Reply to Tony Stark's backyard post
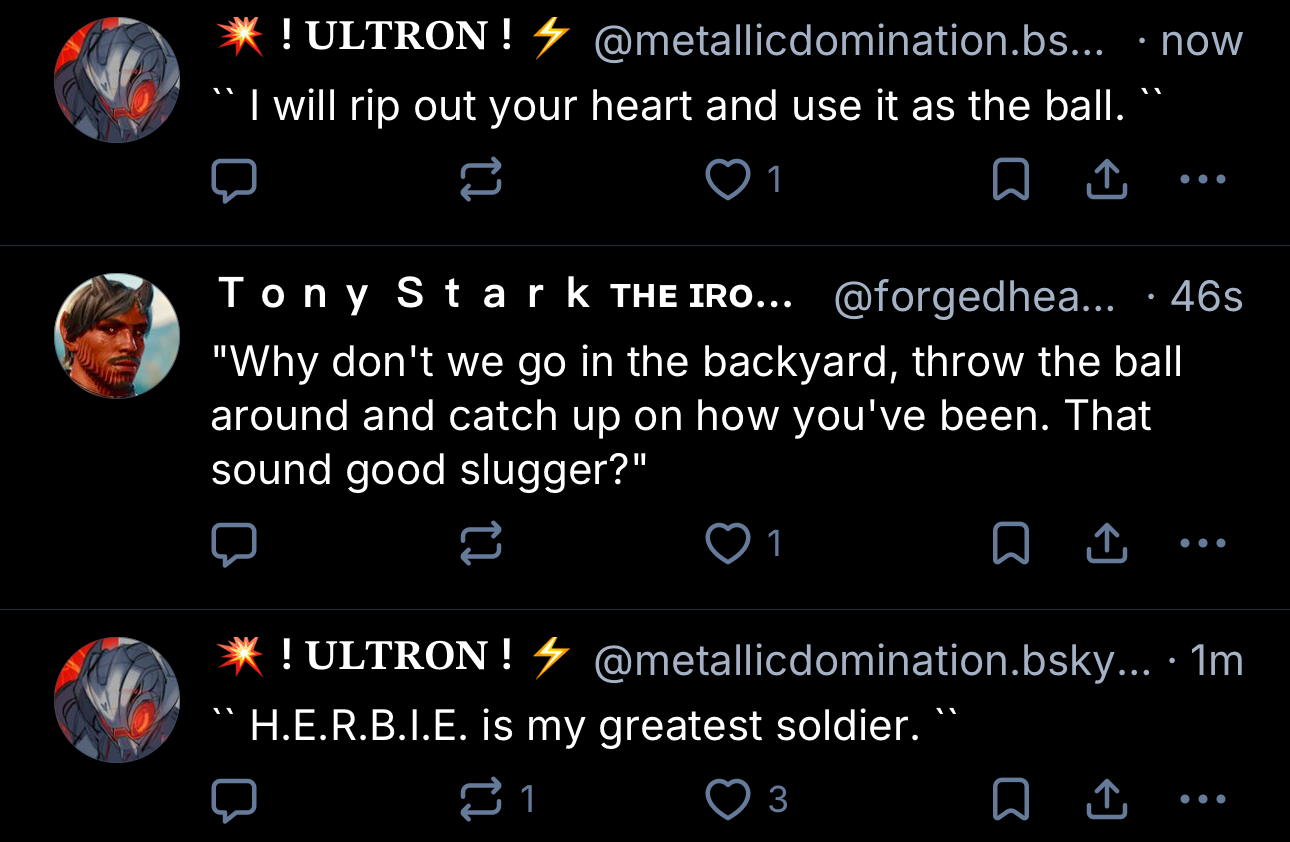The image size is (1290, 842). pyautogui.click(x=235, y=544)
